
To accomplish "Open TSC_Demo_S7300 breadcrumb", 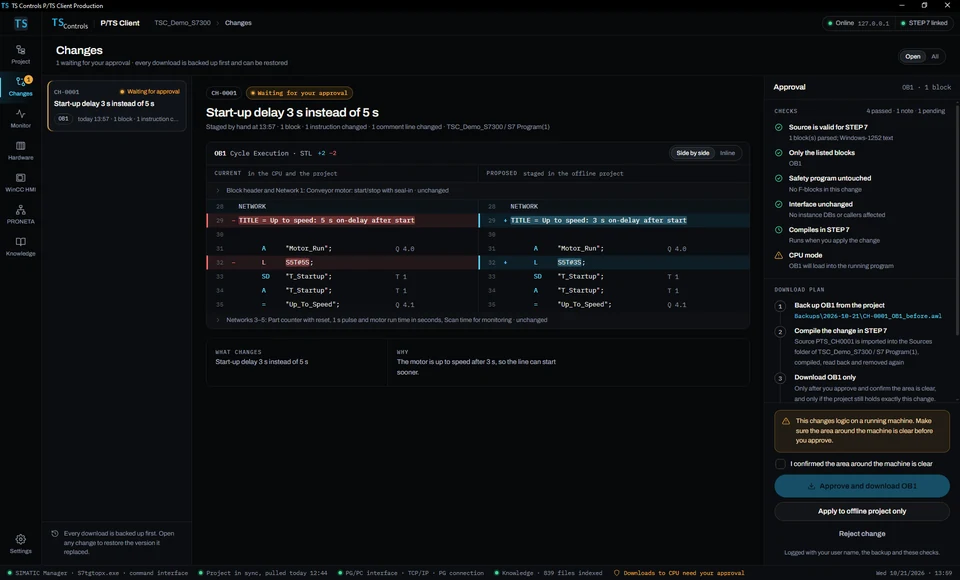I will pyautogui.click(x=182, y=23).
